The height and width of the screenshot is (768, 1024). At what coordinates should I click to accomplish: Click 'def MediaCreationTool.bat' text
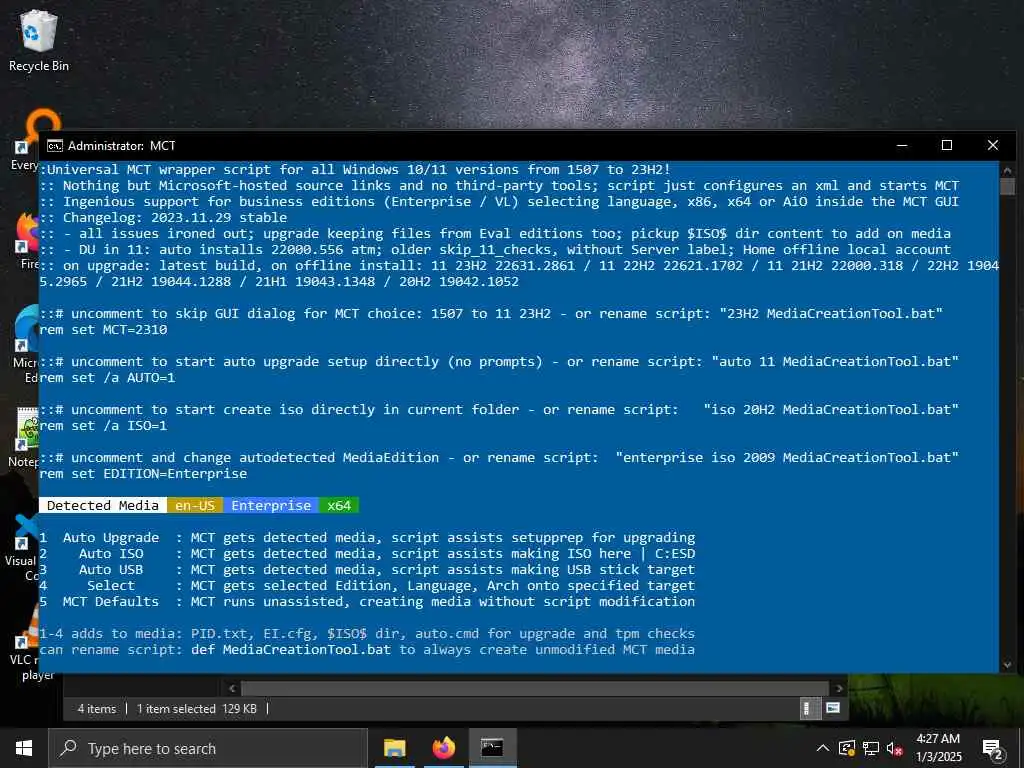tap(291, 650)
